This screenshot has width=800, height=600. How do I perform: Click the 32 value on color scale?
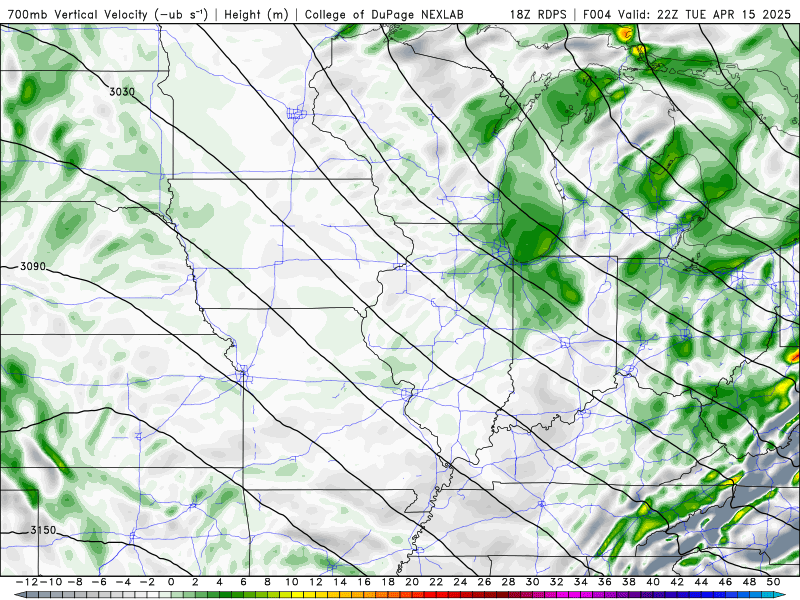pos(557,582)
